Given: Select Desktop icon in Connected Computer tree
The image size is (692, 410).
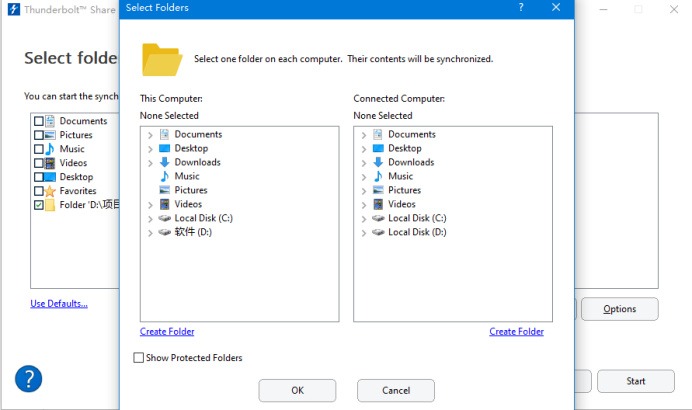Looking at the screenshot, I should click(378, 148).
